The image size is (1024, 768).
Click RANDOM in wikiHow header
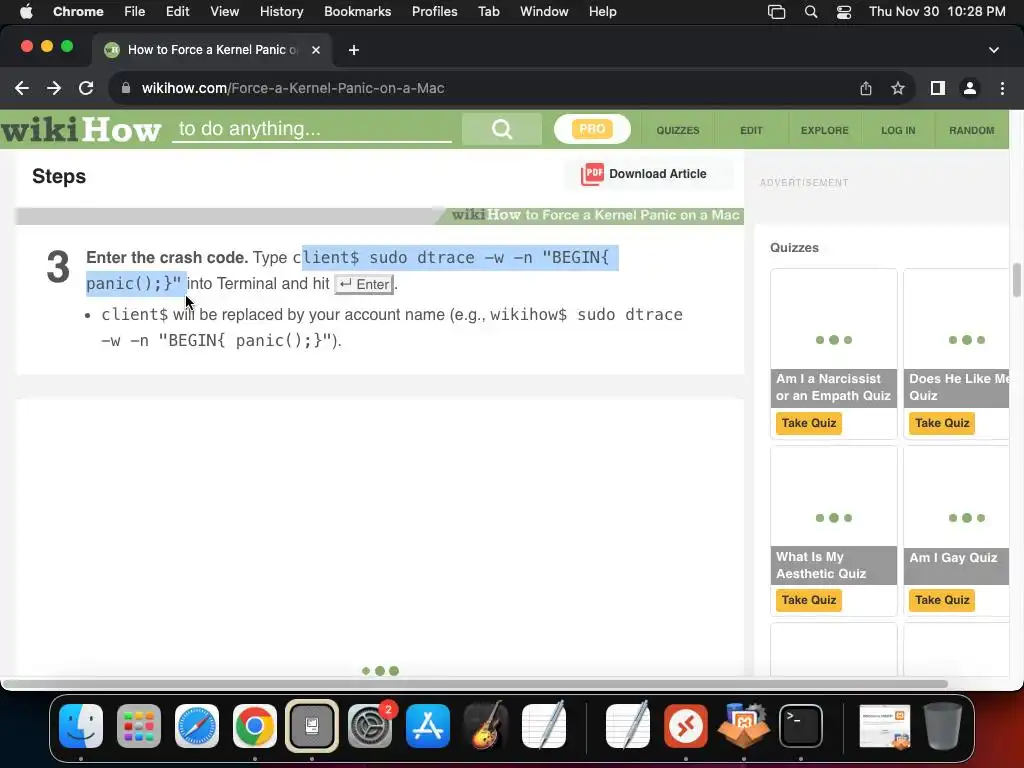point(972,131)
